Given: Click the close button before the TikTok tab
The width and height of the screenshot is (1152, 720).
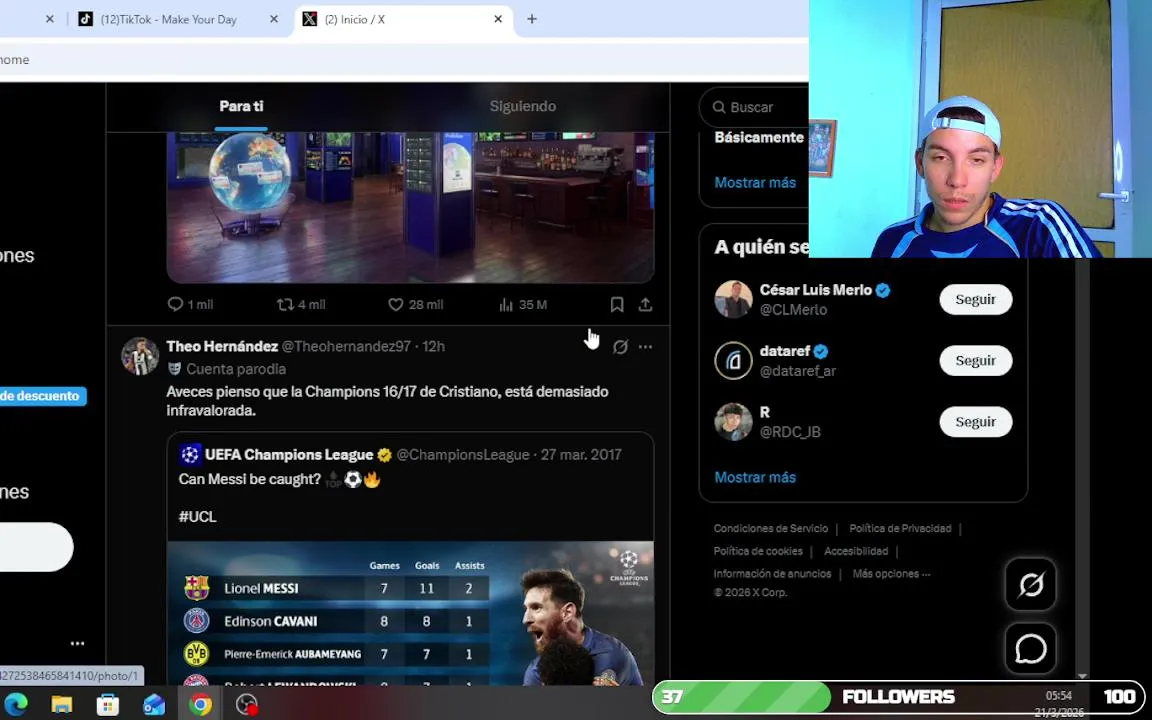Looking at the screenshot, I should pos(49,20).
